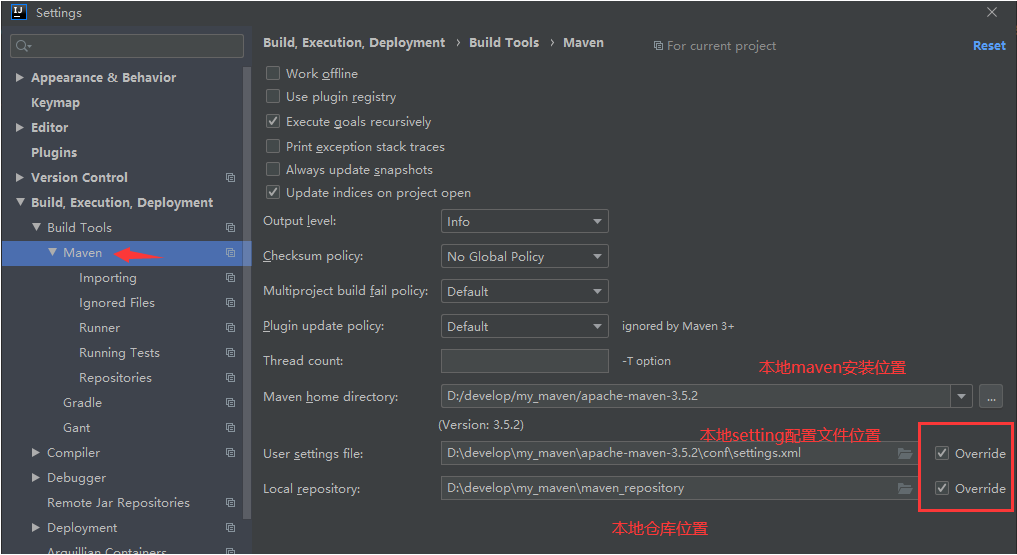This screenshot has width=1017, height=555.
Task: Click Build Tools in the breadcrumb
Action: point(504,42)
